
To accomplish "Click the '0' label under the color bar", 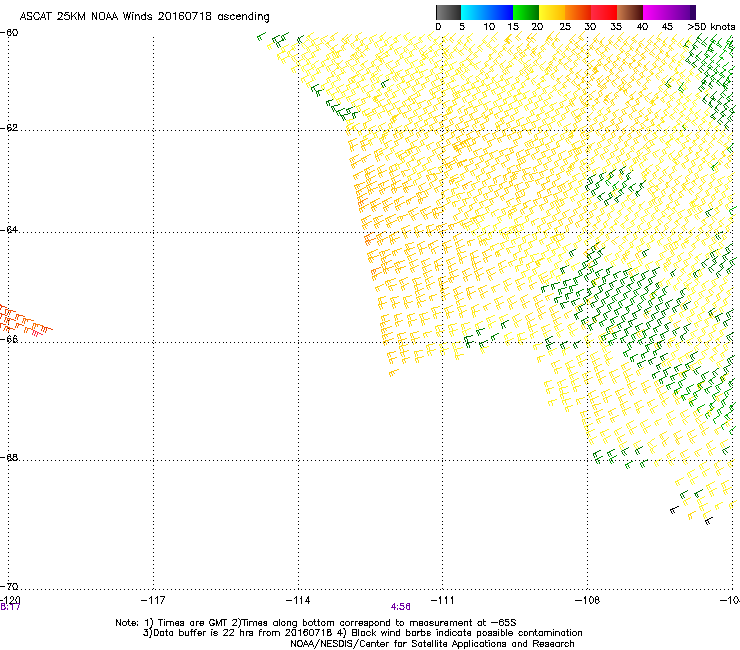I will click(x=438, y=27).
